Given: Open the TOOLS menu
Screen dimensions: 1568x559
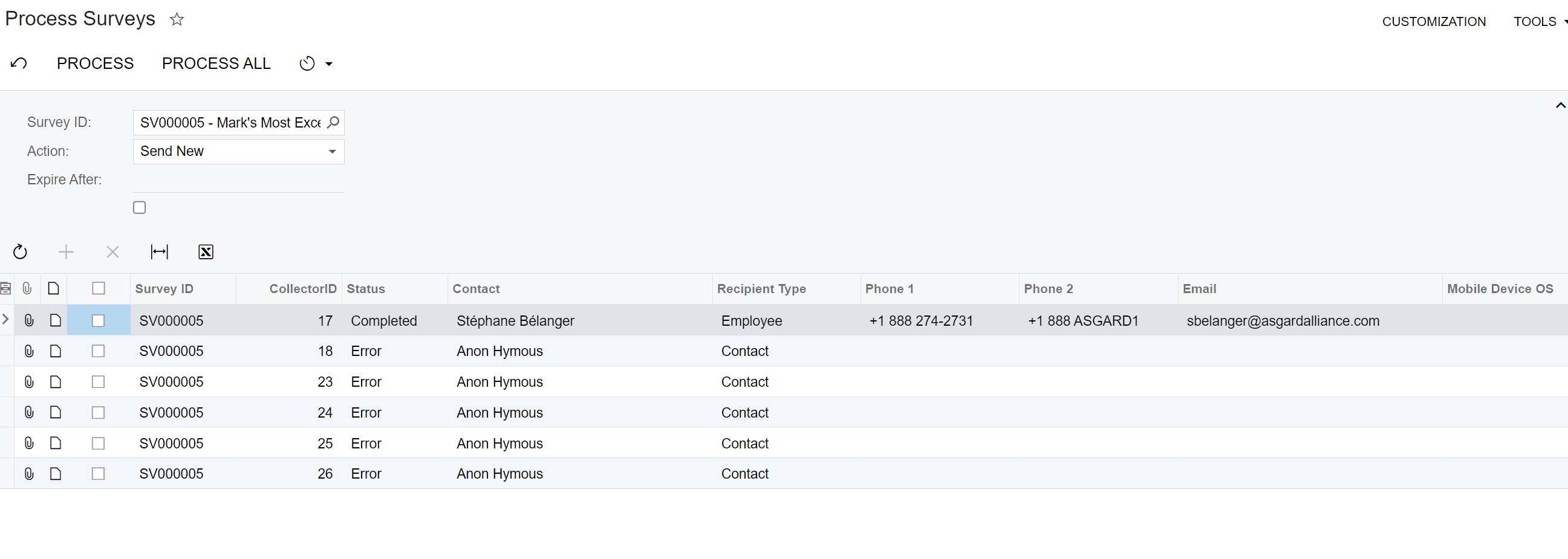Looking at the screenshot, I should pyautogui.click(x=1535, y=21).
